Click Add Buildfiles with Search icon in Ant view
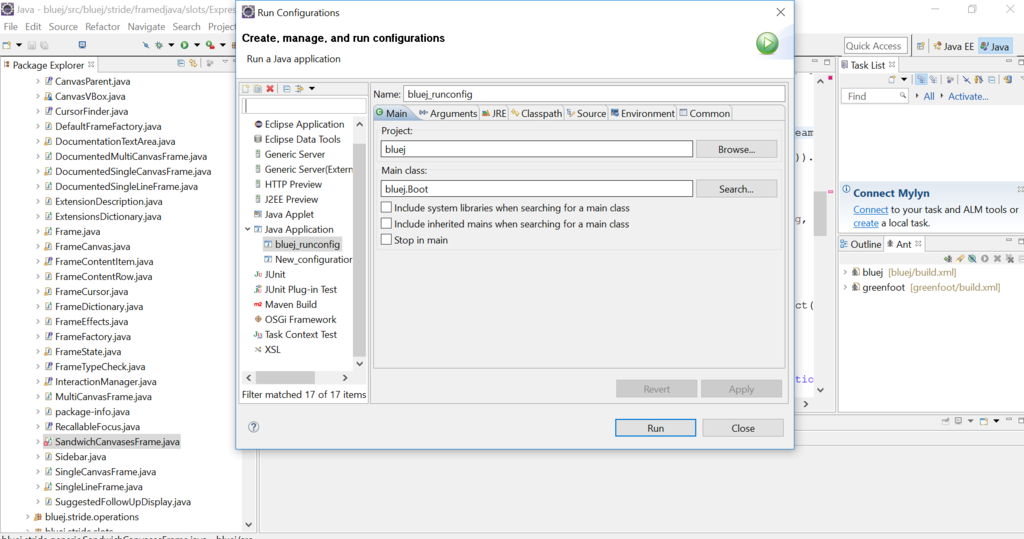This screenshot has width=1024, height=539. pos(960,259)
